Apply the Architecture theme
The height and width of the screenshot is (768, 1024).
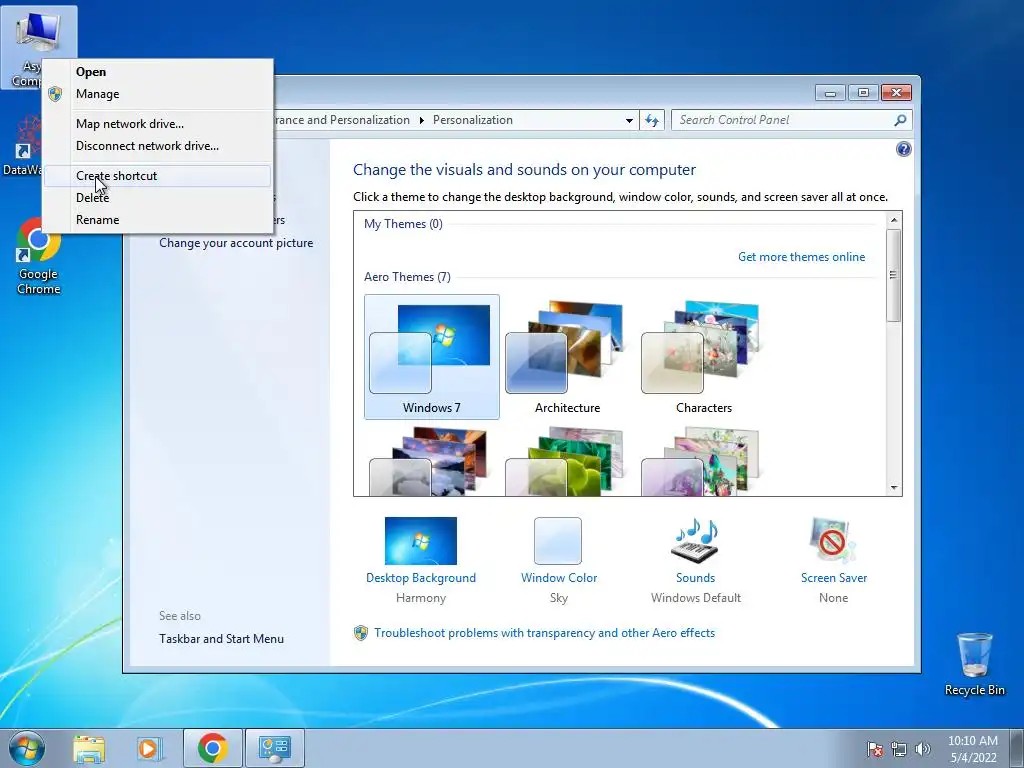point(568,357)
